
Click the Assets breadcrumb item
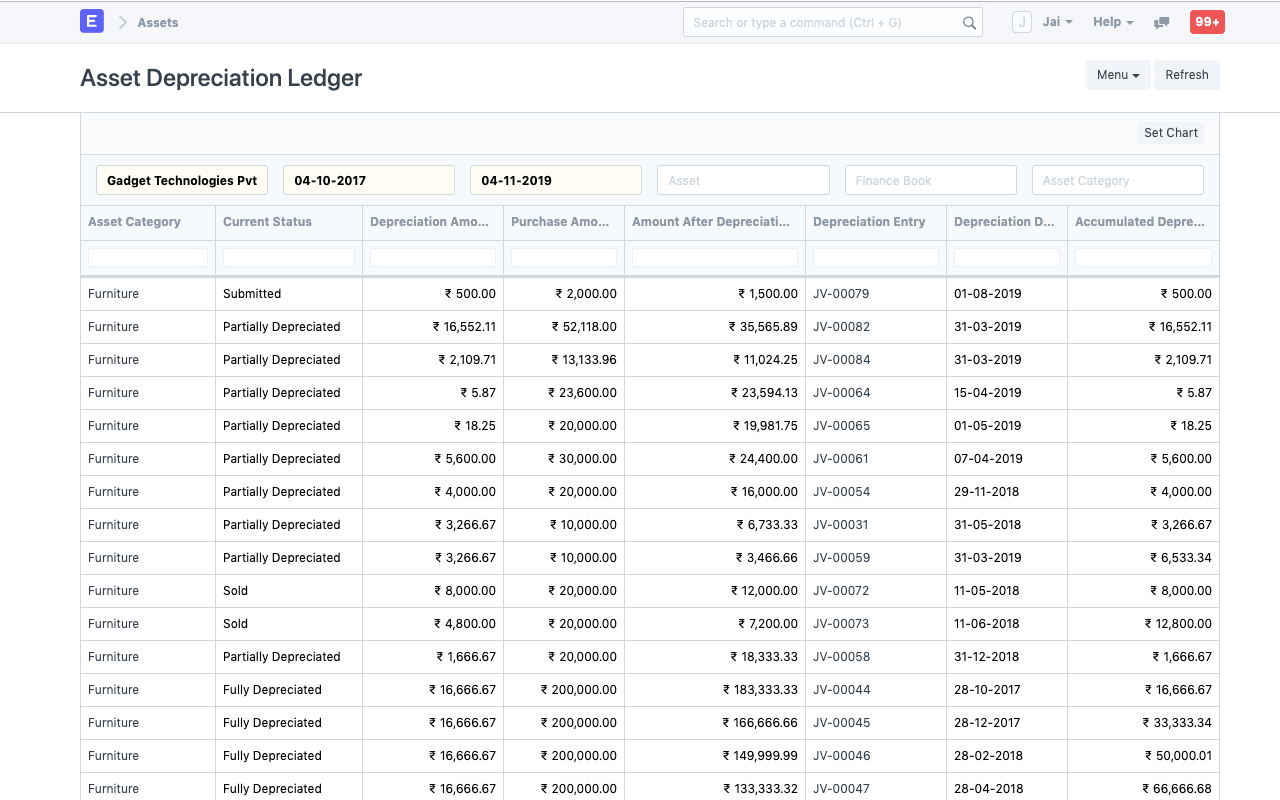click(157, 21)
